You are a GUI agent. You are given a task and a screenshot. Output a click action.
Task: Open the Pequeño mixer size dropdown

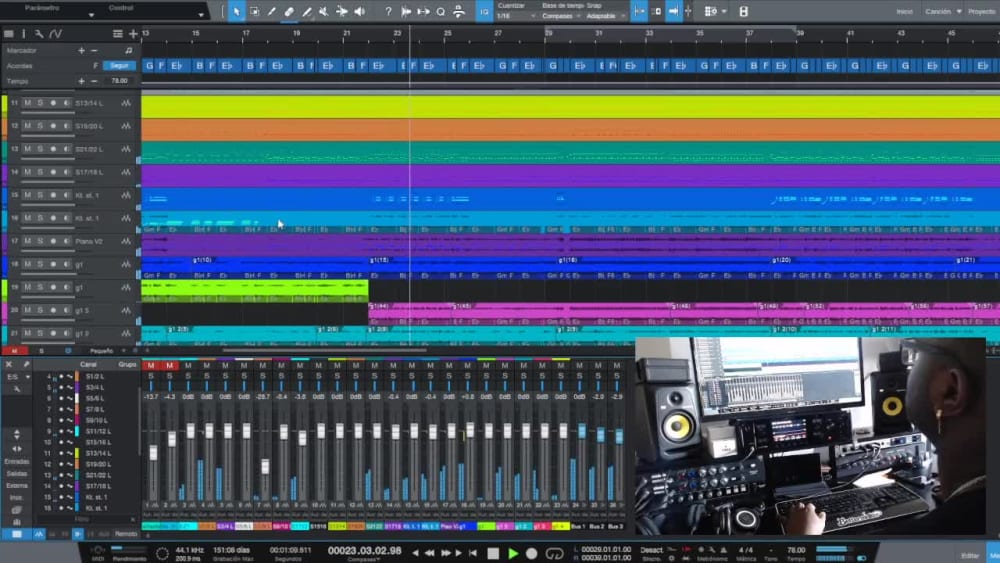[105, 351]
